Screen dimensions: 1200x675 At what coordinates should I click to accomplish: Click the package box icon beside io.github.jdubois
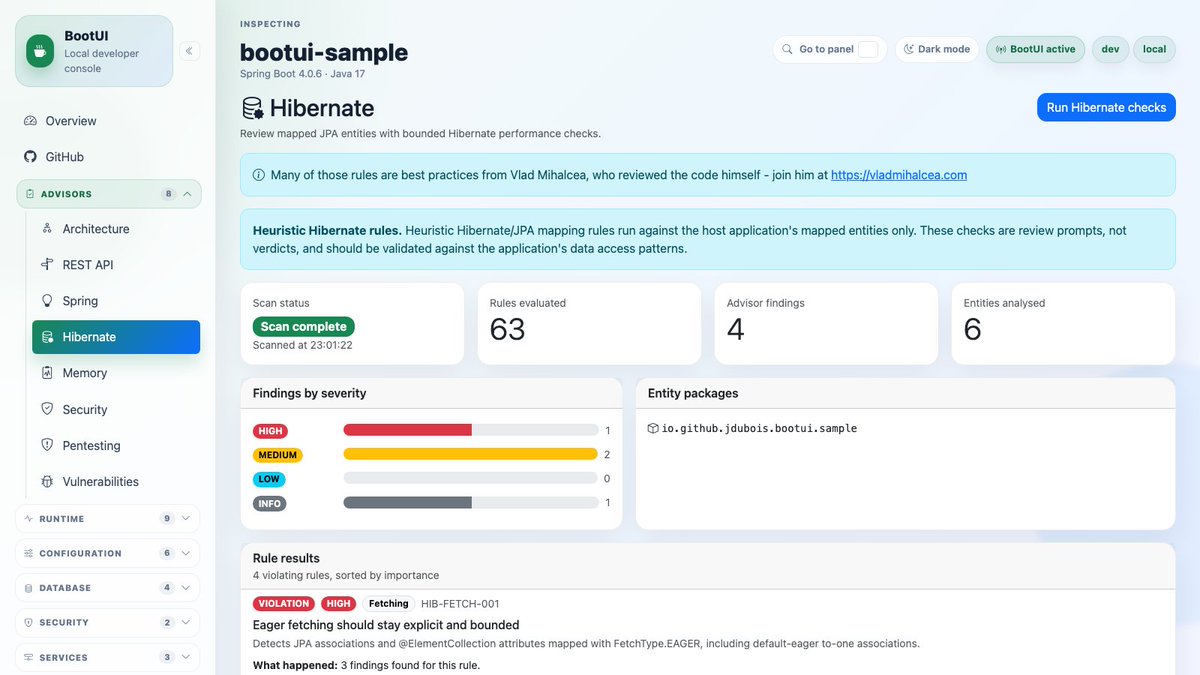(653, 428)
